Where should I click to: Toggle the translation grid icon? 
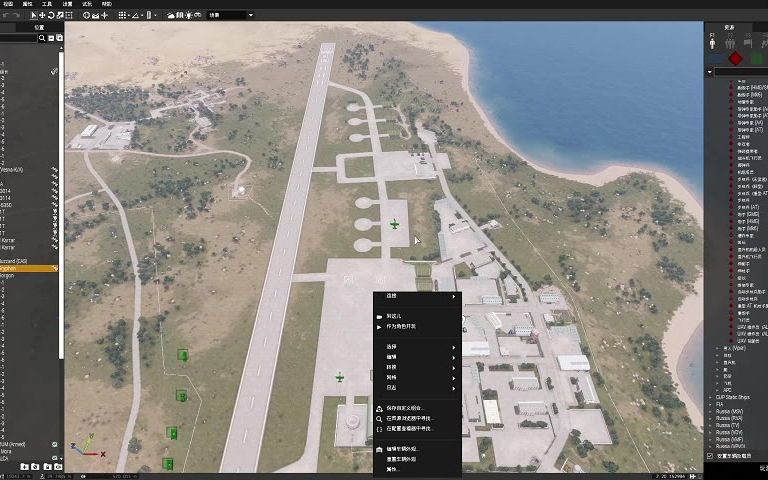pos(121,15)
